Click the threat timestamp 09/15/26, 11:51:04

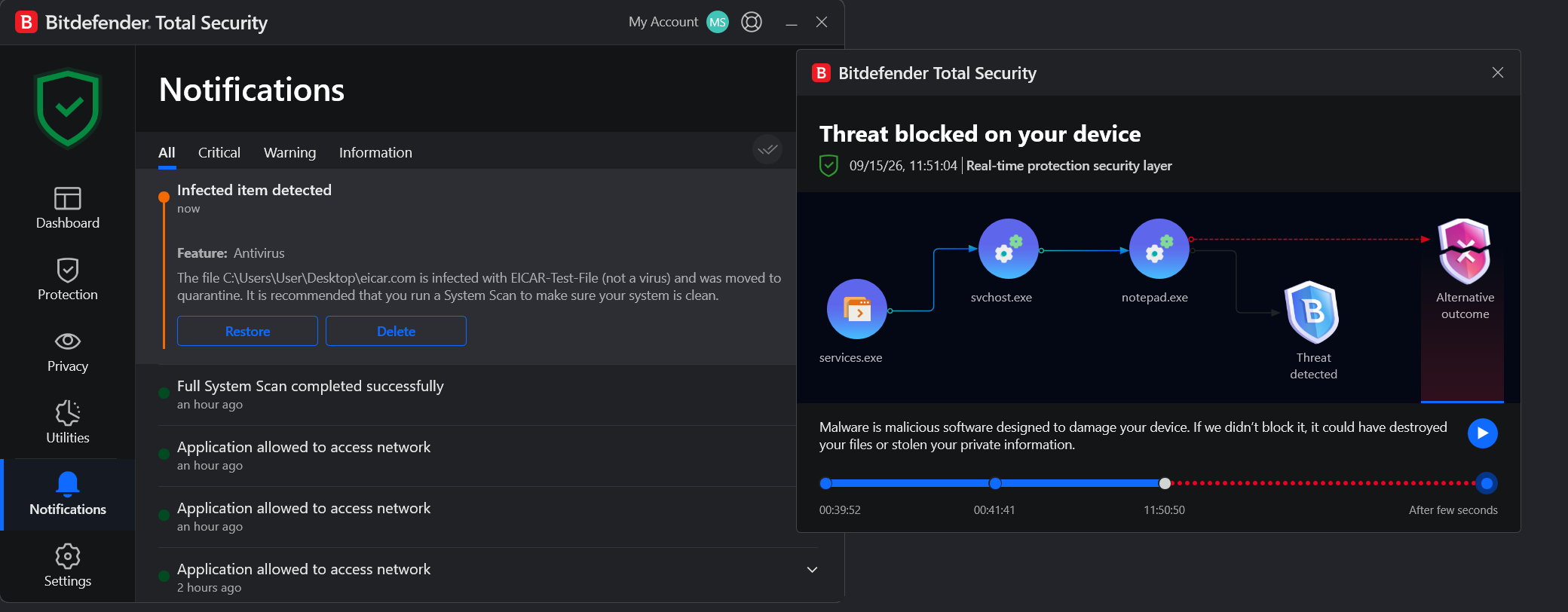tap(903, 165)
